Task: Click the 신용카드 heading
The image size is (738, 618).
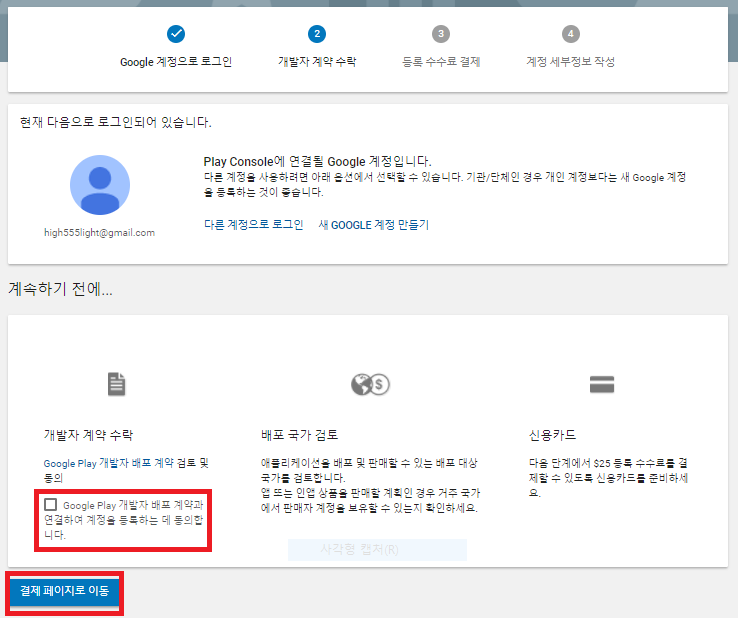Action: point(552,434)
